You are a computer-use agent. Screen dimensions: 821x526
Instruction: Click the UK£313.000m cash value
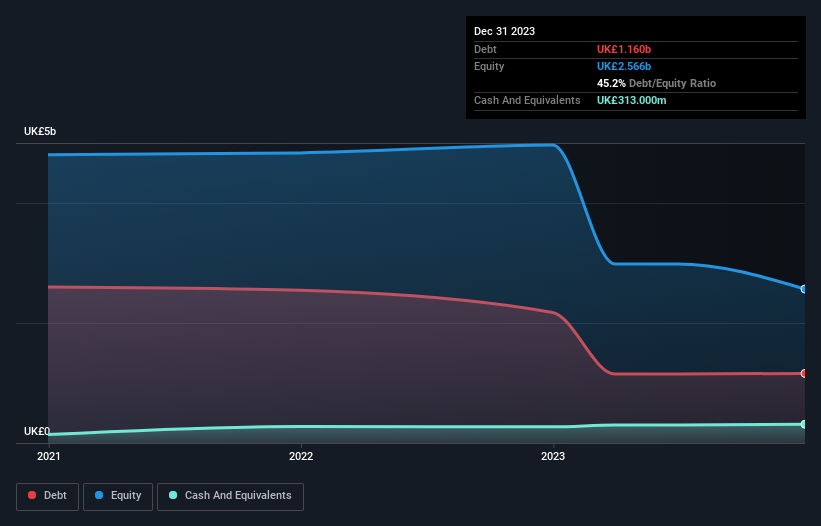click(x=631, y=100)
